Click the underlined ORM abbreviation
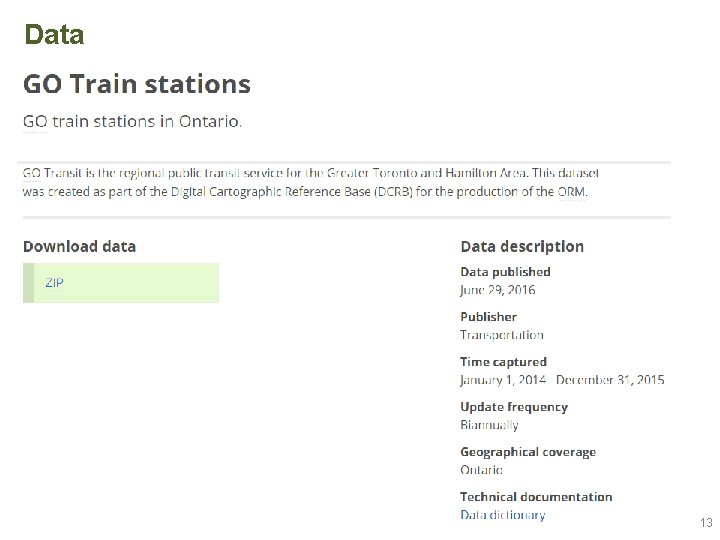This screenshot has height=540, width=720. pyautogui.click(x=573, y=191)
